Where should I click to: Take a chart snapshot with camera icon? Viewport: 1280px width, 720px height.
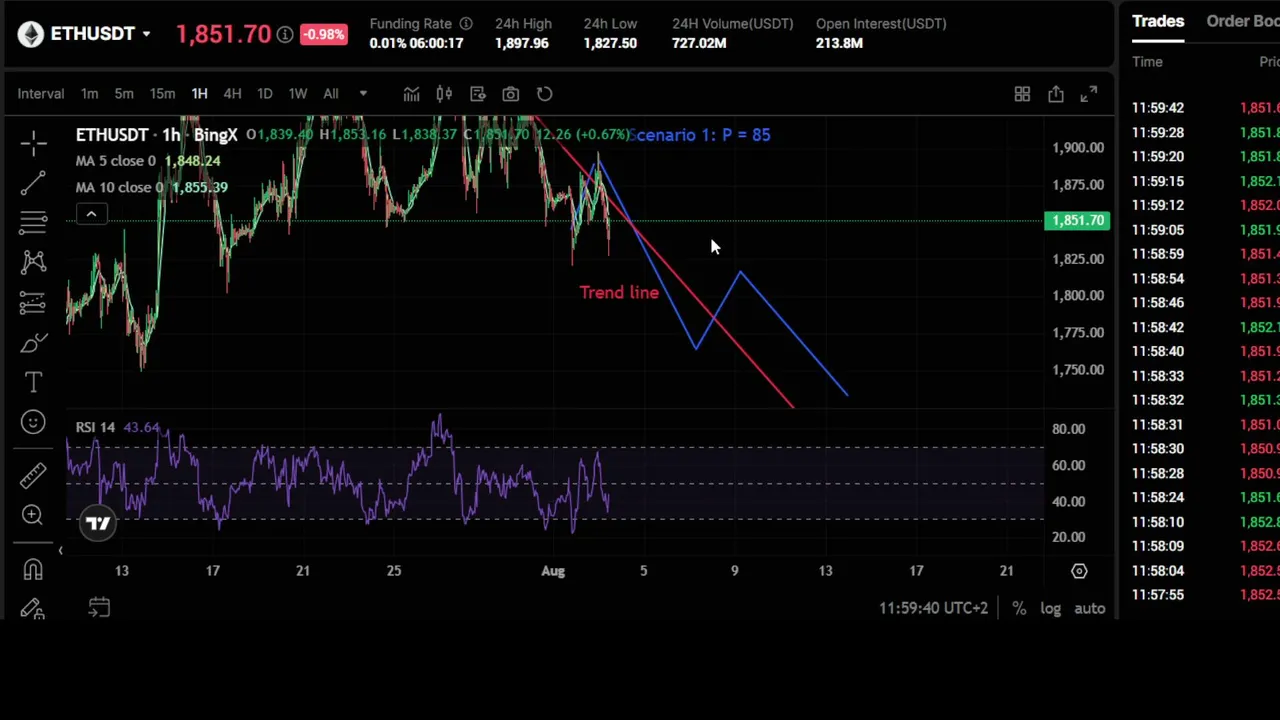[x=510, y=94]
